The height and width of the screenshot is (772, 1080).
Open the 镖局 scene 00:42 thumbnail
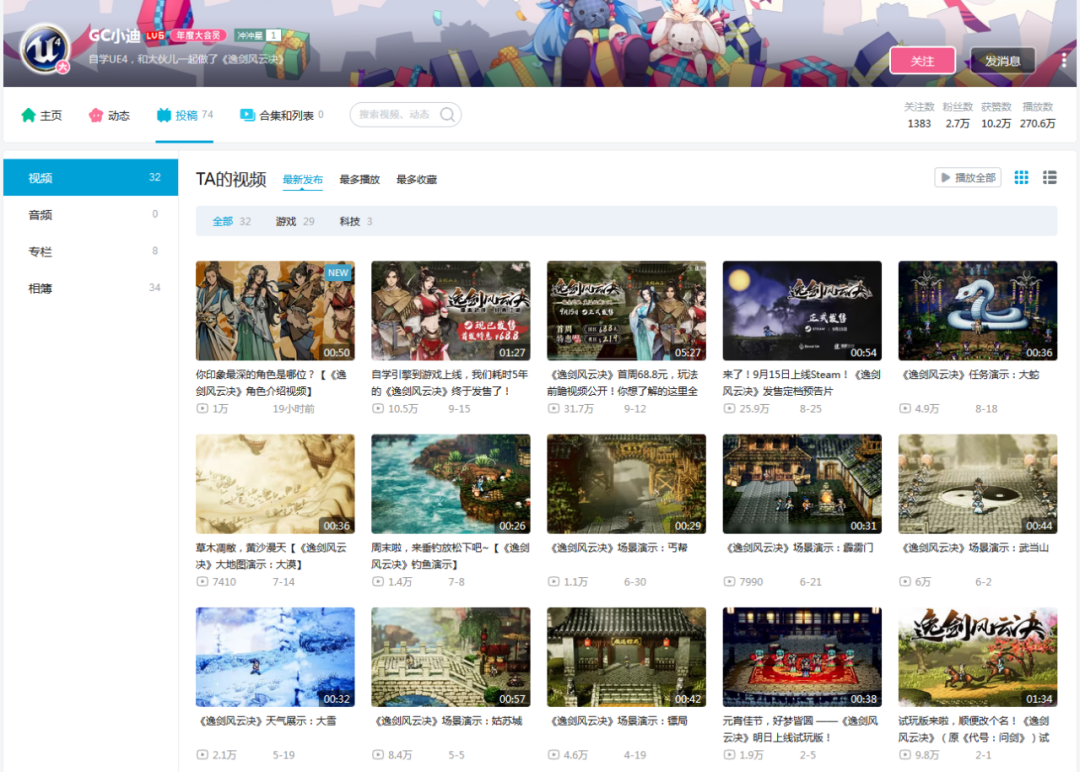[x=626, y=657]
